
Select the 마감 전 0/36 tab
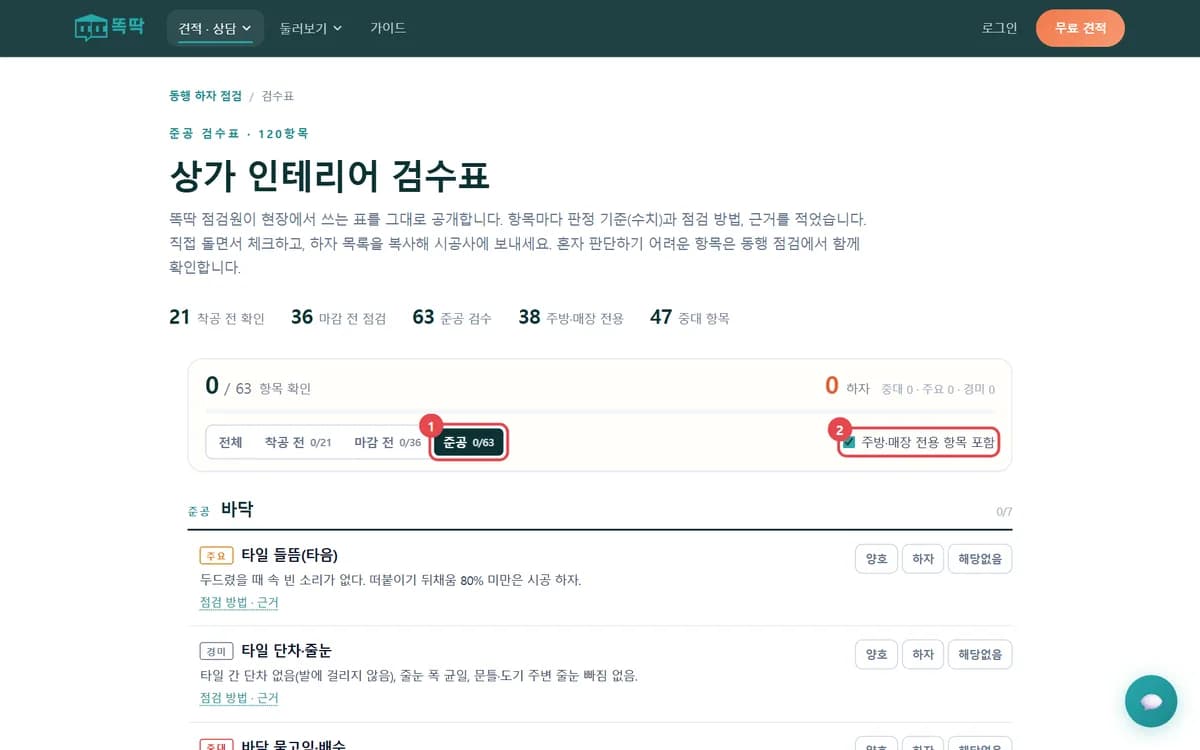pos(388,442)
